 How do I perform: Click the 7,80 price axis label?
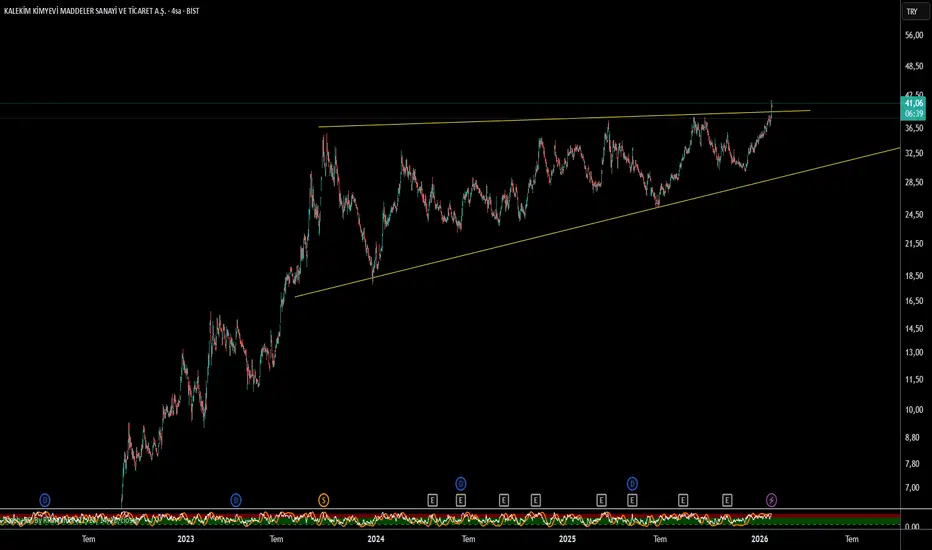coord(912,463)
